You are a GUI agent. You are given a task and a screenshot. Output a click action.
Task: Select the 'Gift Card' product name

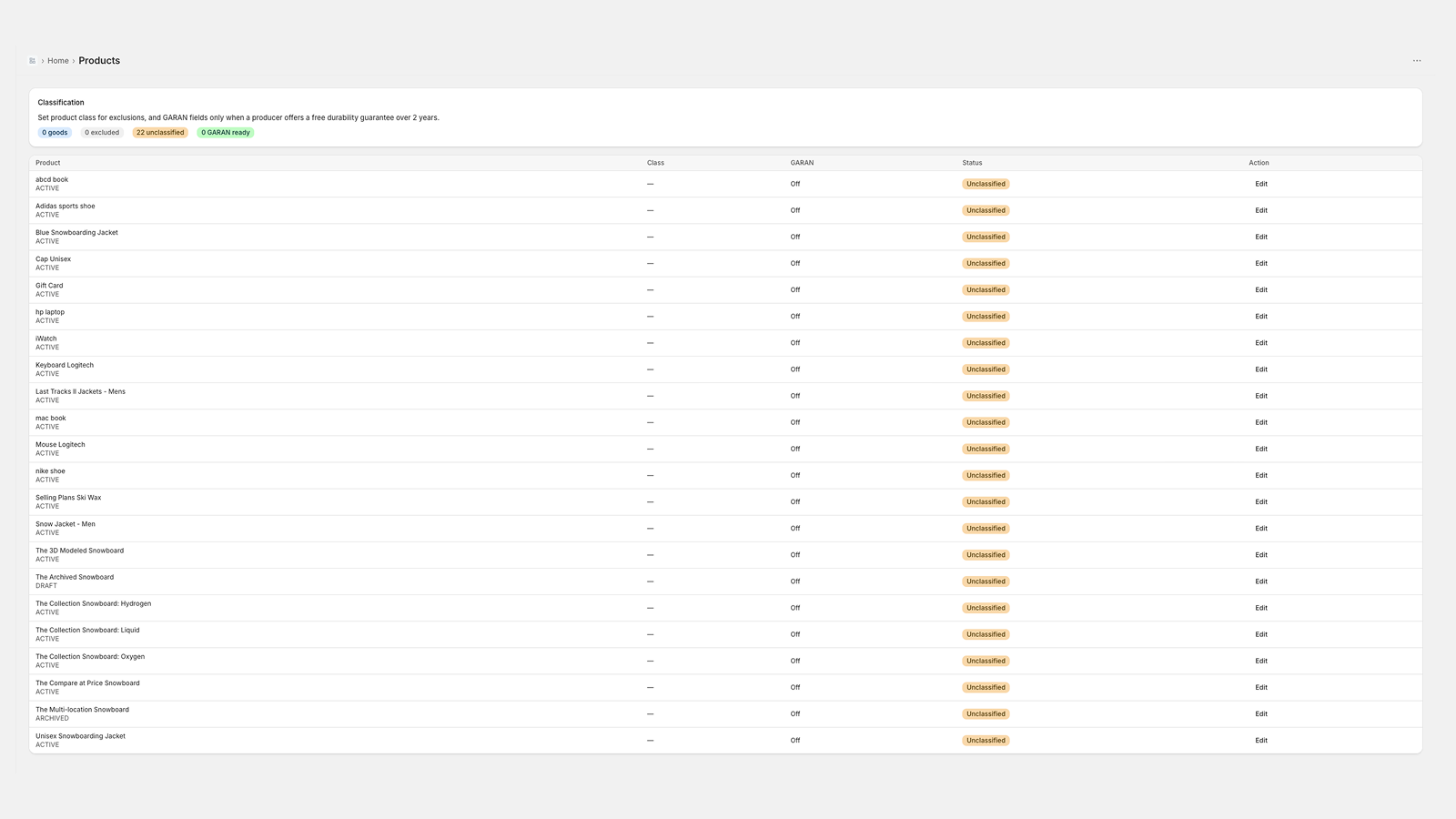click(49, 286)
